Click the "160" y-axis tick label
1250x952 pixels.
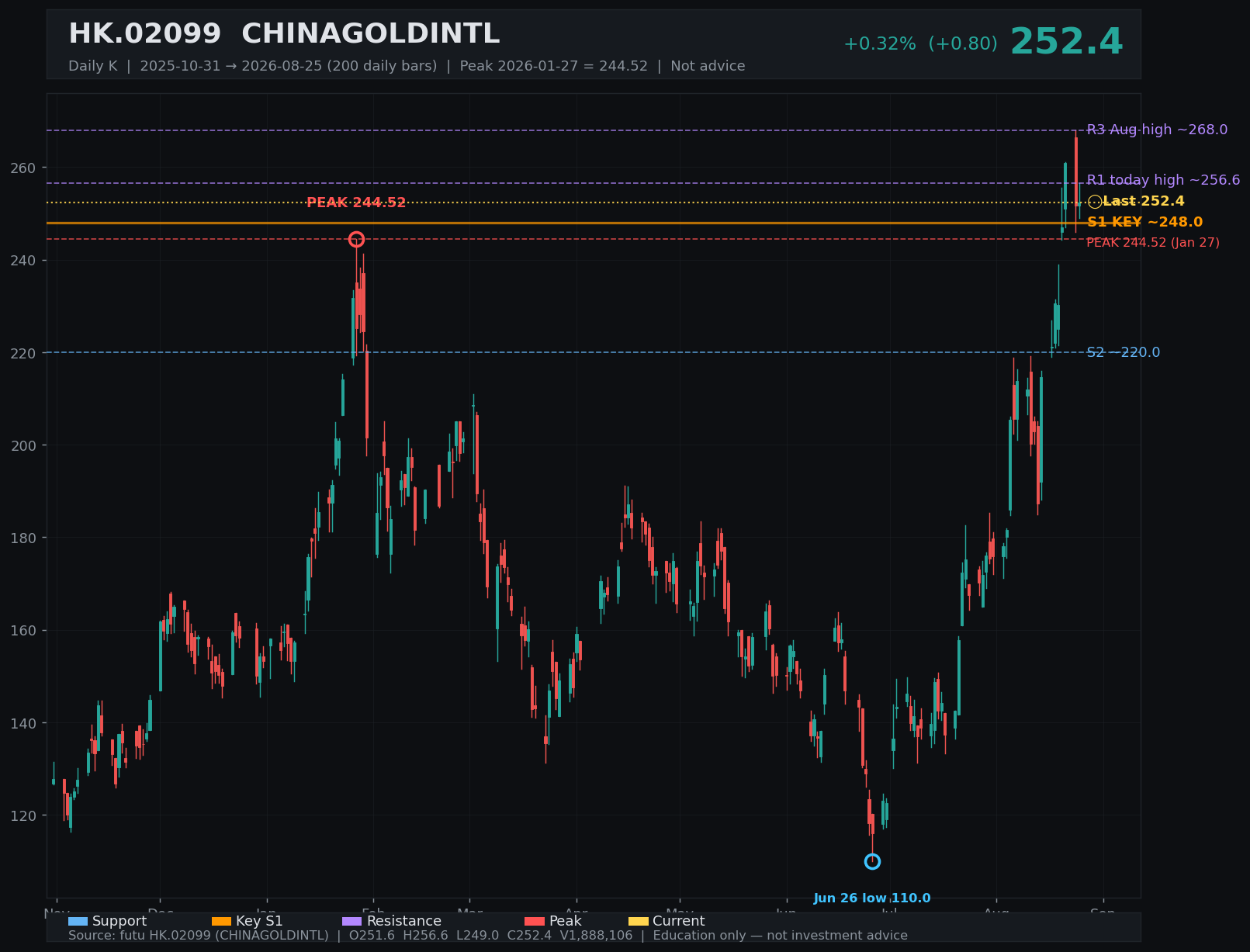22,631
